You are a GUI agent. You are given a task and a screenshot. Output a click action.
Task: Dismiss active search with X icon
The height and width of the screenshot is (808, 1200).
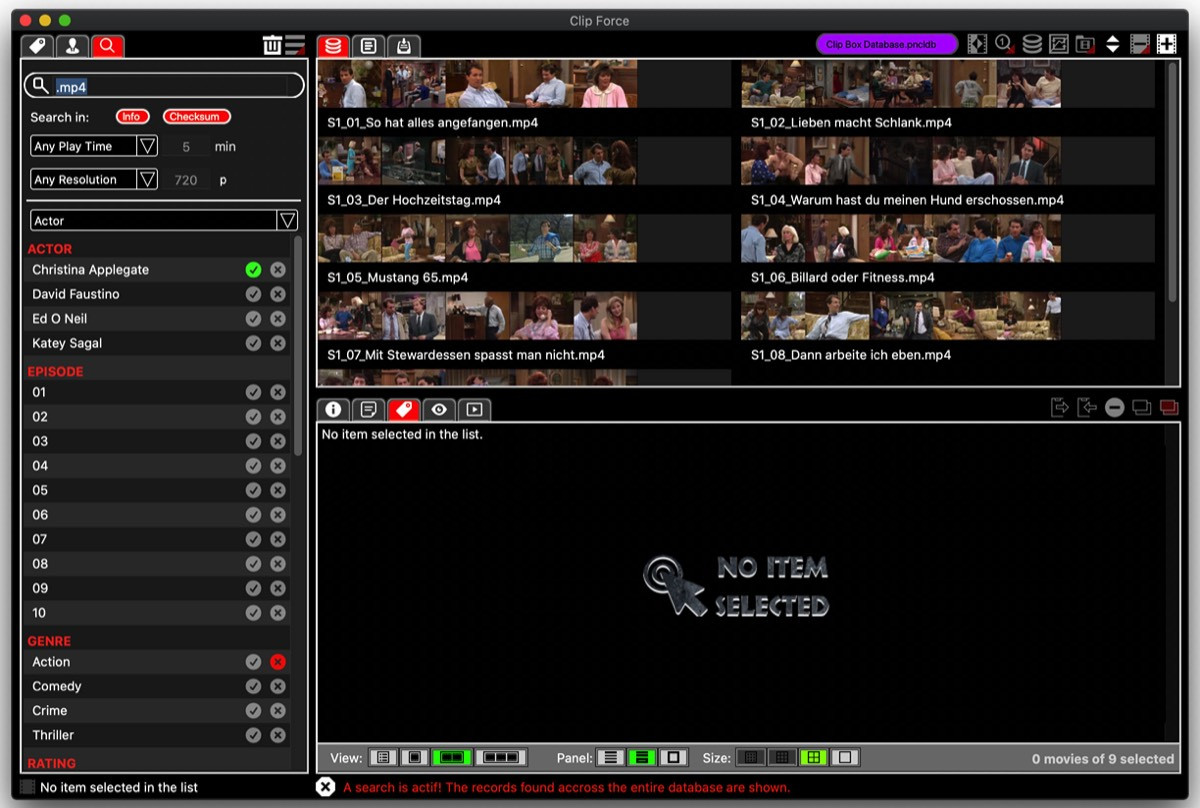click(325, 787)
